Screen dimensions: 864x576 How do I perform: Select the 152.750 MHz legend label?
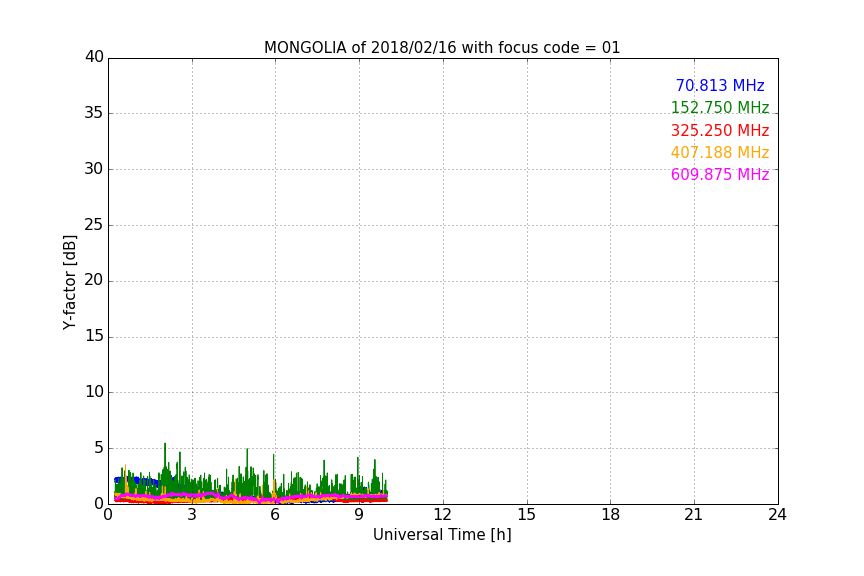(x=720, y=108)
